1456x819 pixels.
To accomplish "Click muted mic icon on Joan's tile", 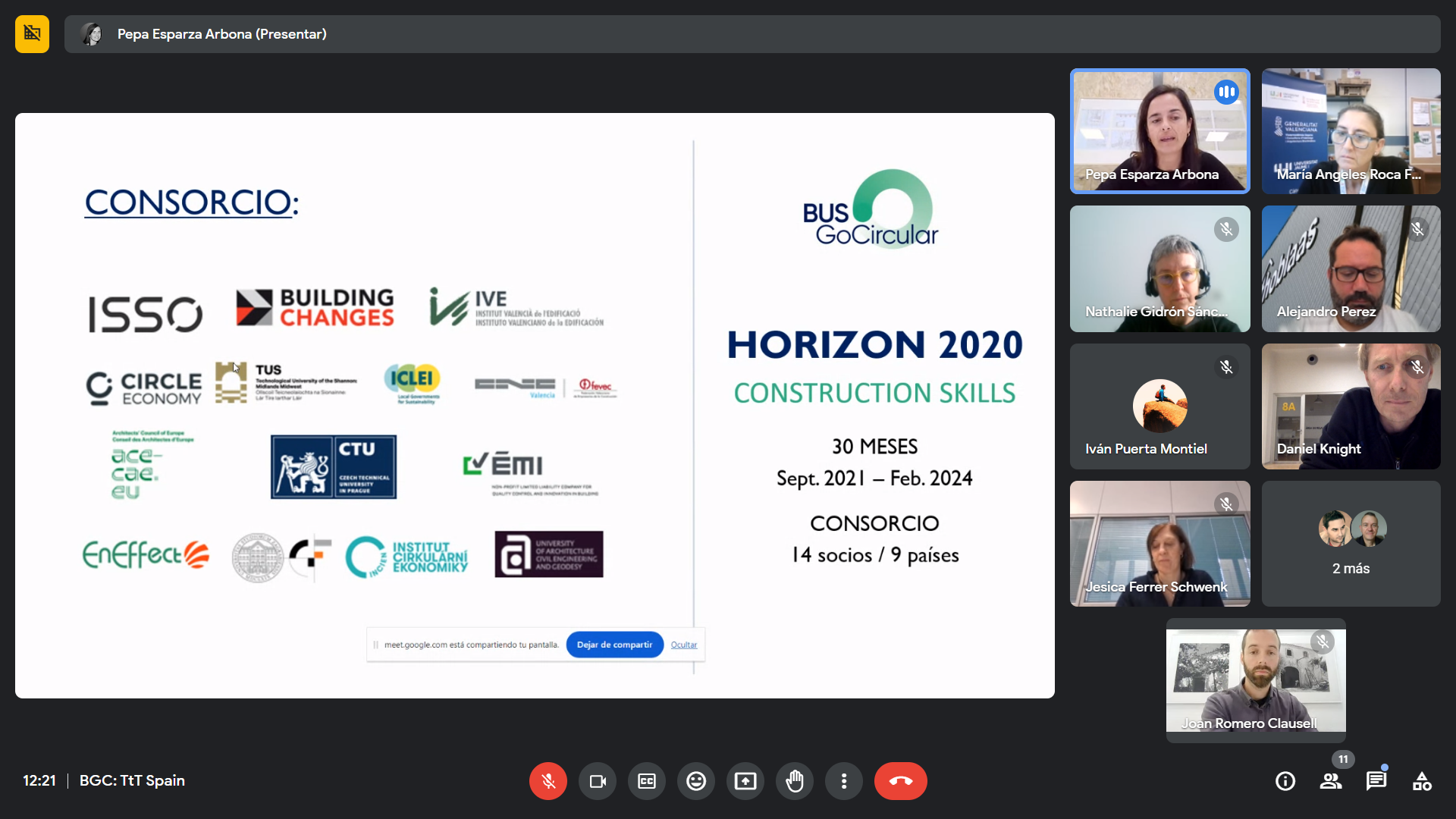I will click(x=1323, y=642).
